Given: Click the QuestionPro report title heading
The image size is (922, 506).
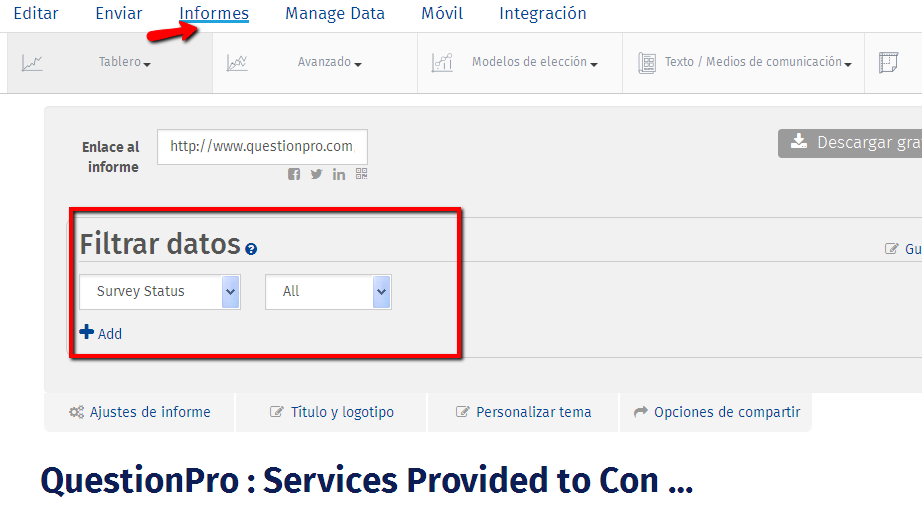Looking at the screenshot, I should [x=367, y=480].
